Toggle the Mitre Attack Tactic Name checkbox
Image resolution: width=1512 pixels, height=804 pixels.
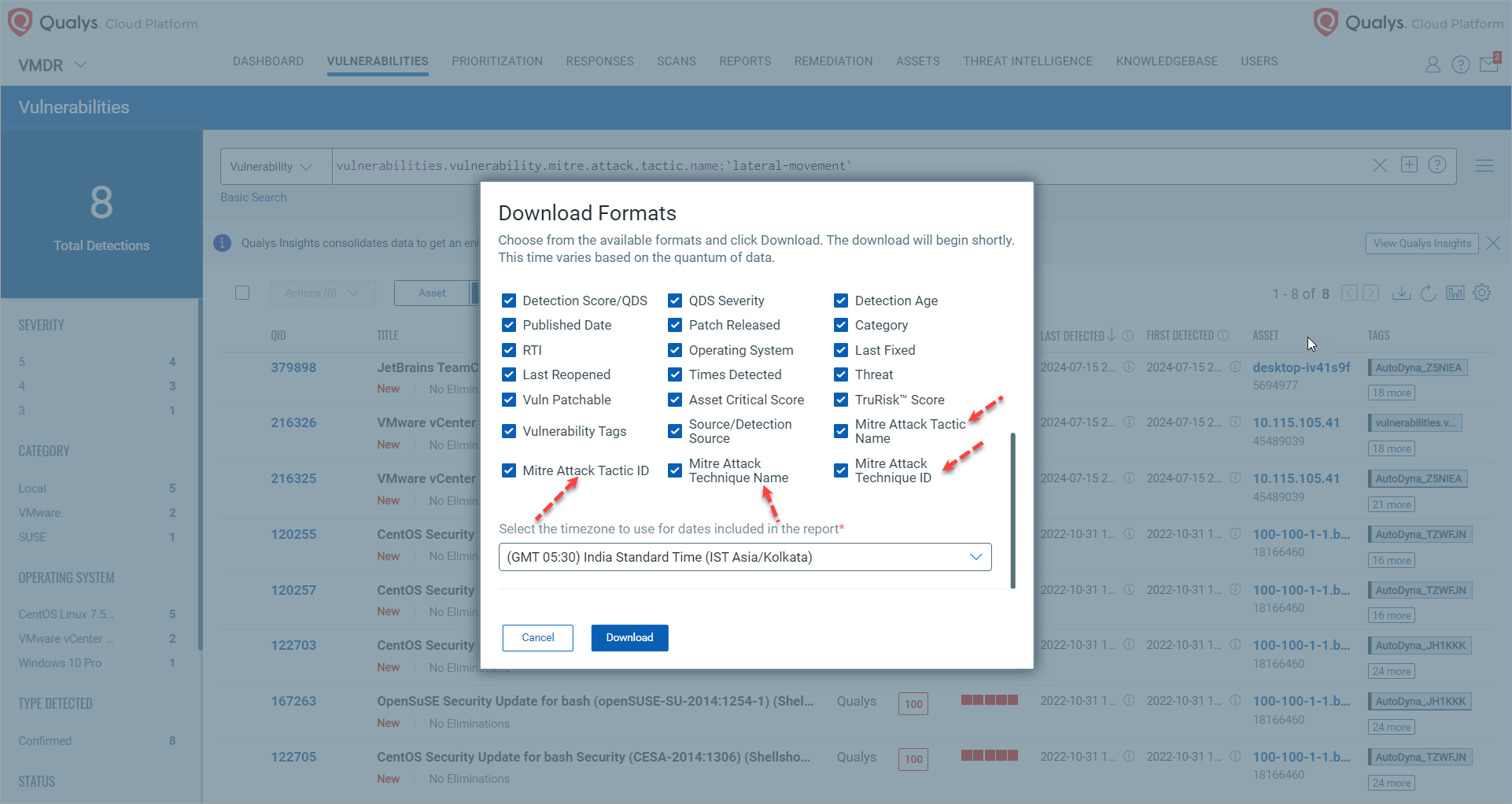[841, 431]
